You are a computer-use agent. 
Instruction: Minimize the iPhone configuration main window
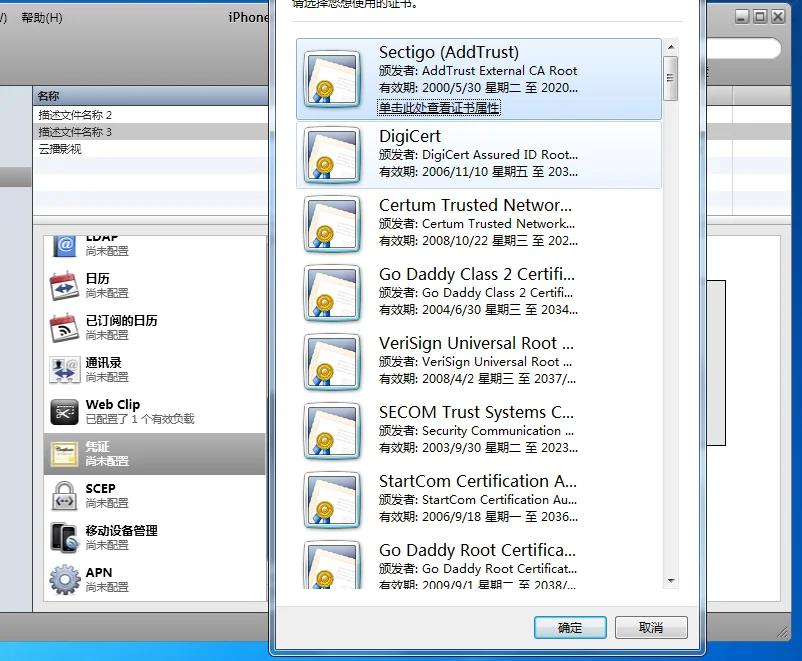click(742, 17)
